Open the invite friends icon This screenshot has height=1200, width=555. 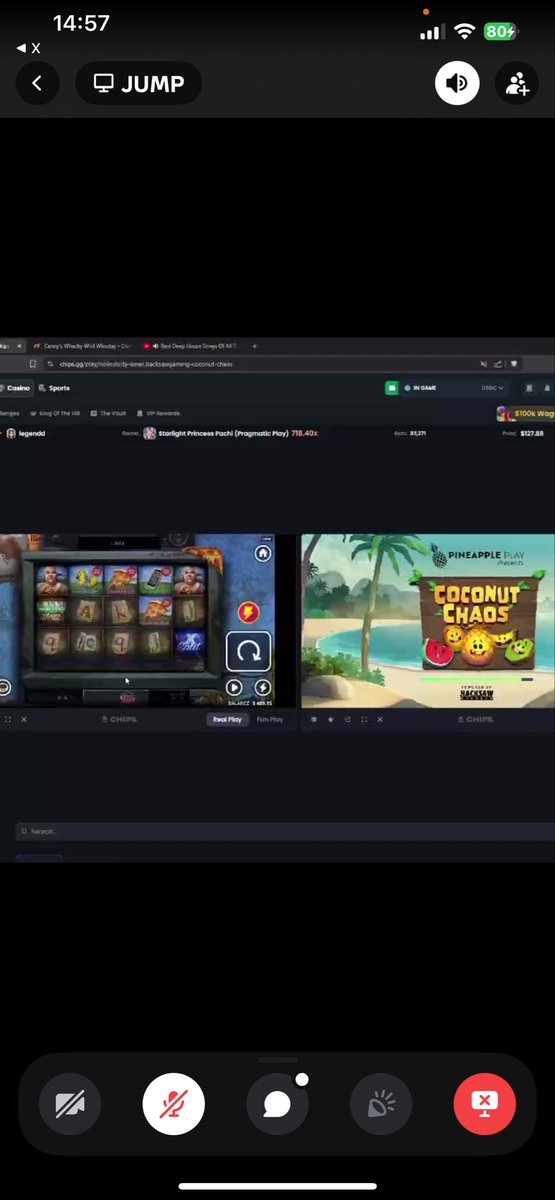point(517,84)
